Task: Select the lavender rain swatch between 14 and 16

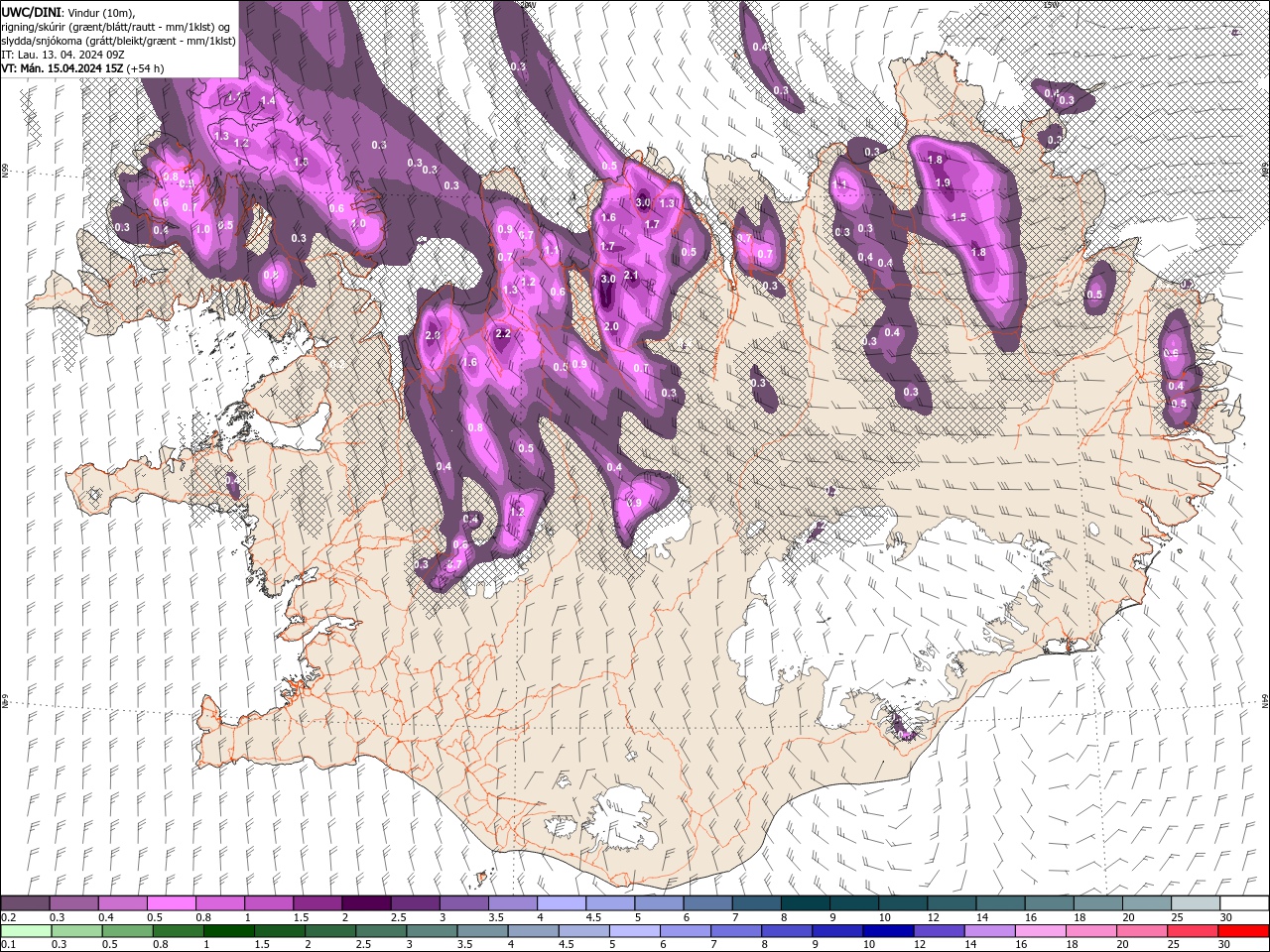Action: click(989, 931)
